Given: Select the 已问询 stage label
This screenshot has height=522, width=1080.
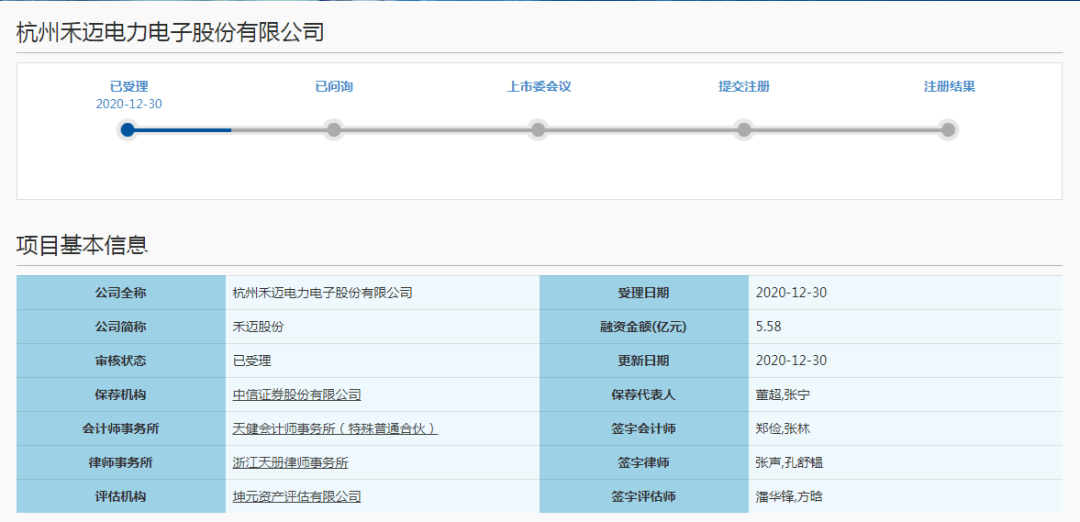Looking at the screenshot, I should [334, 86].
